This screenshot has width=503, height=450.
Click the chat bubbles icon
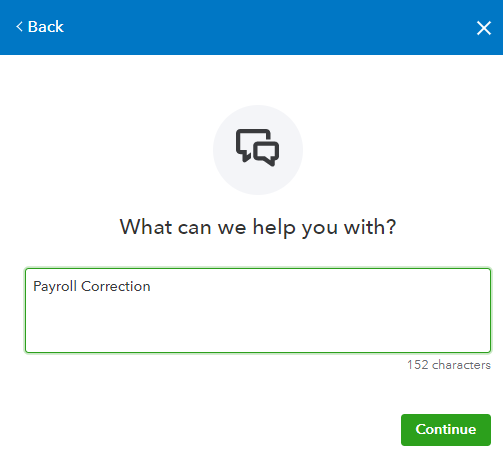[257, 147]
